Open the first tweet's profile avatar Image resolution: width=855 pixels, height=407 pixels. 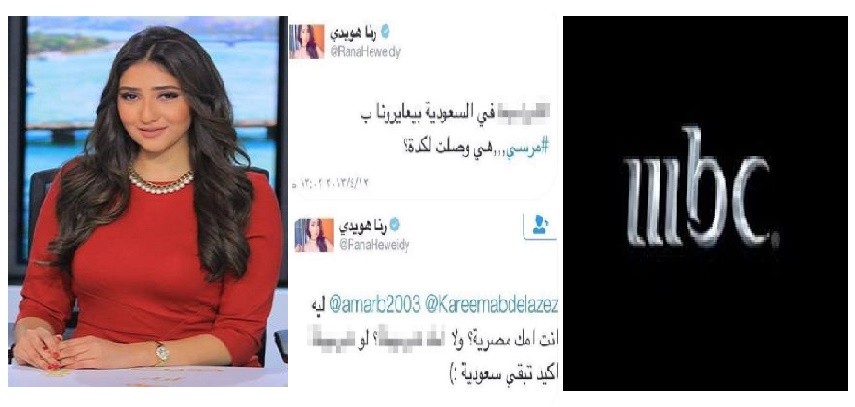point(308,41)
